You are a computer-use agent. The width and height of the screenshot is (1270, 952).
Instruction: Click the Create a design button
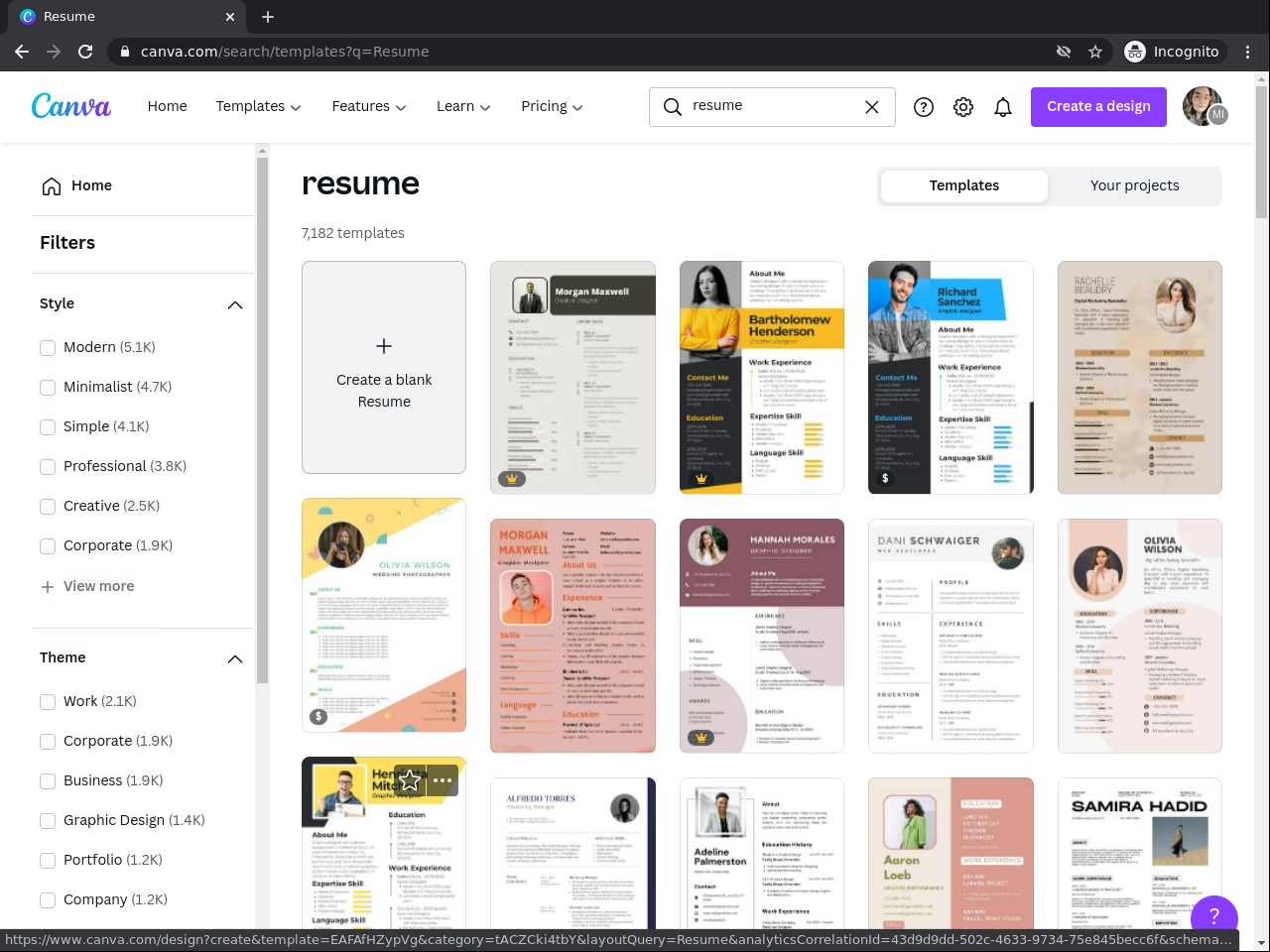1098,106
